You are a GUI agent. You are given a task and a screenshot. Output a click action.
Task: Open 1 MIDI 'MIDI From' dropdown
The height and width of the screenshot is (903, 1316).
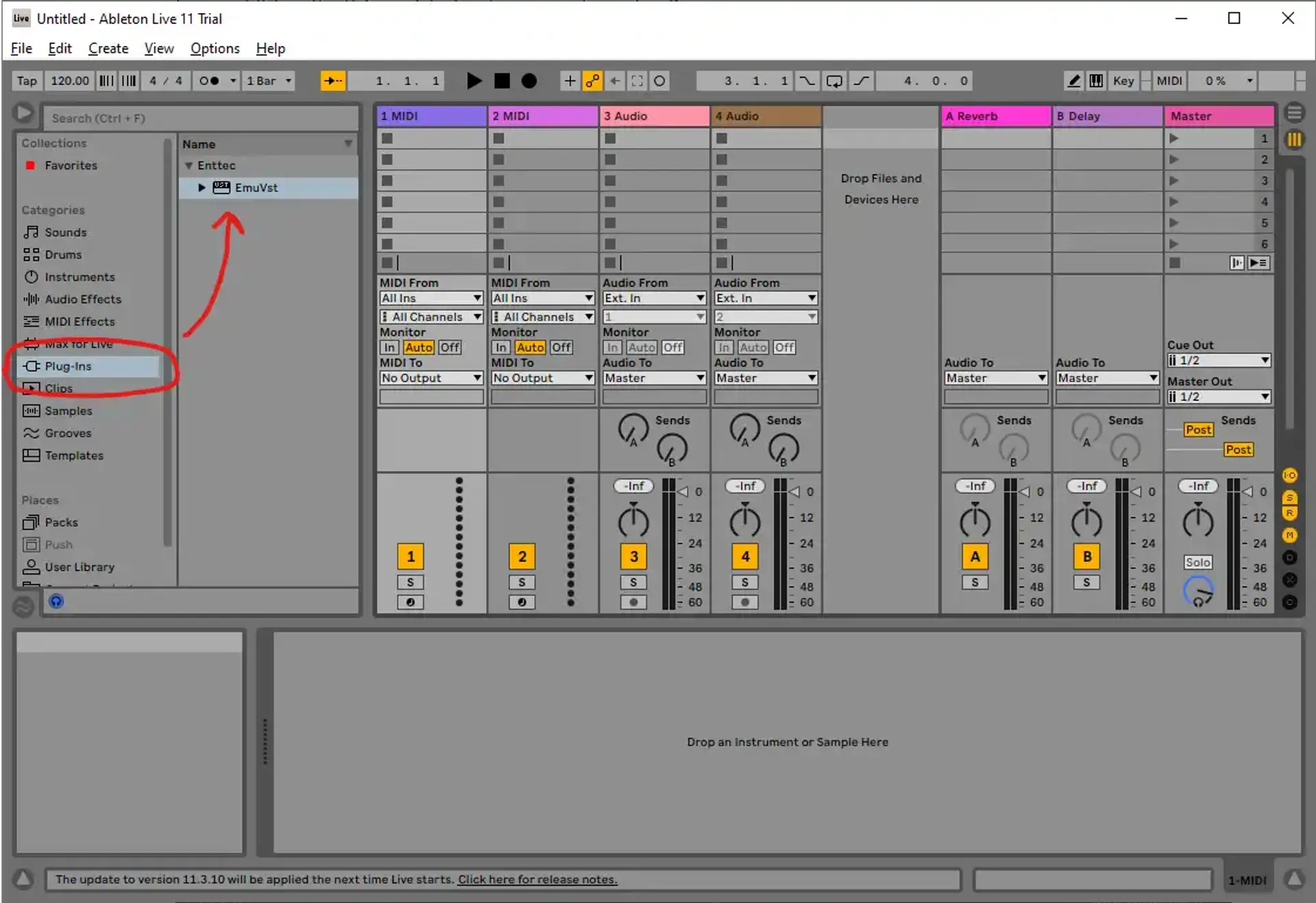pyautogui.click(x=431, y=298)
